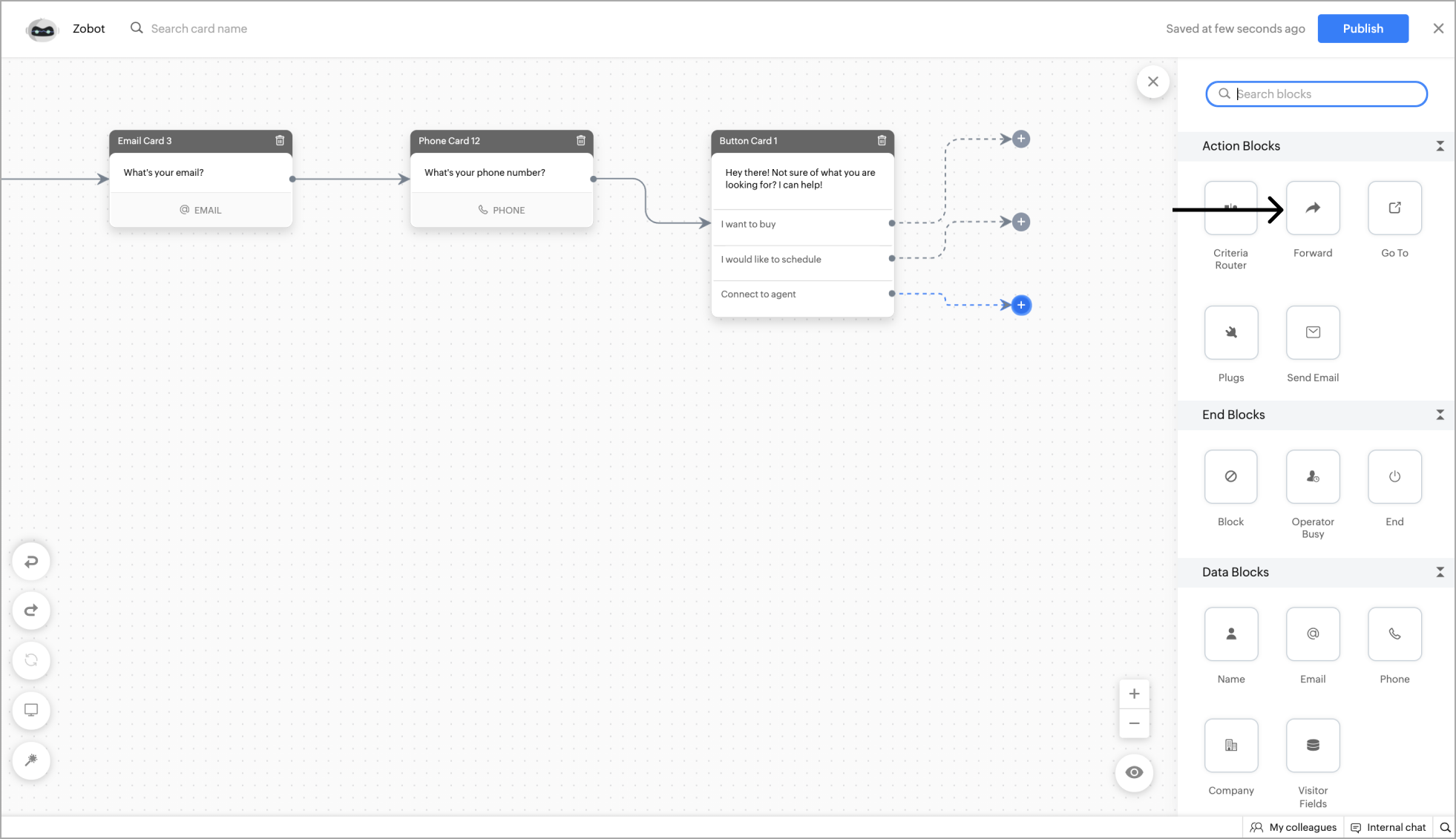Click the search icon in bottom bar
Image resolution: width=1456 pixels, height=839 pixels.
1445,827
